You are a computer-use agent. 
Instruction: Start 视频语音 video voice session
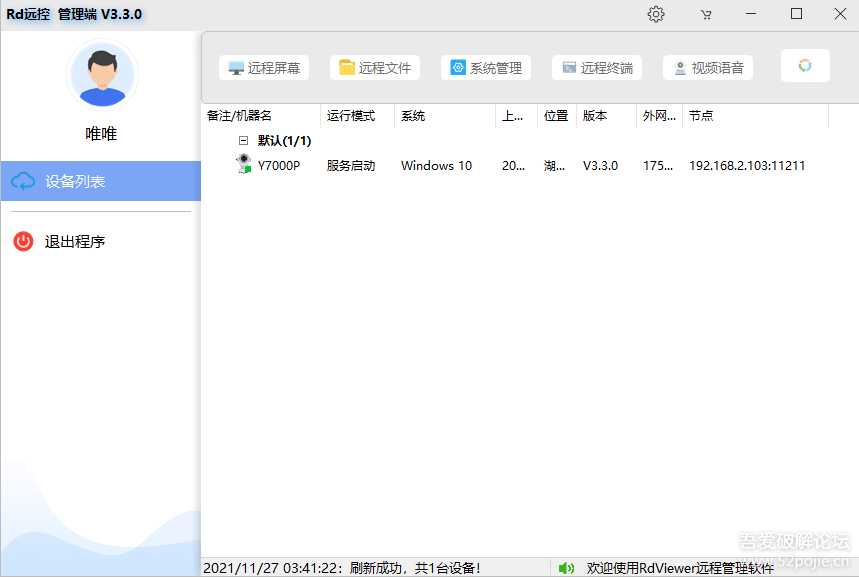706,67
